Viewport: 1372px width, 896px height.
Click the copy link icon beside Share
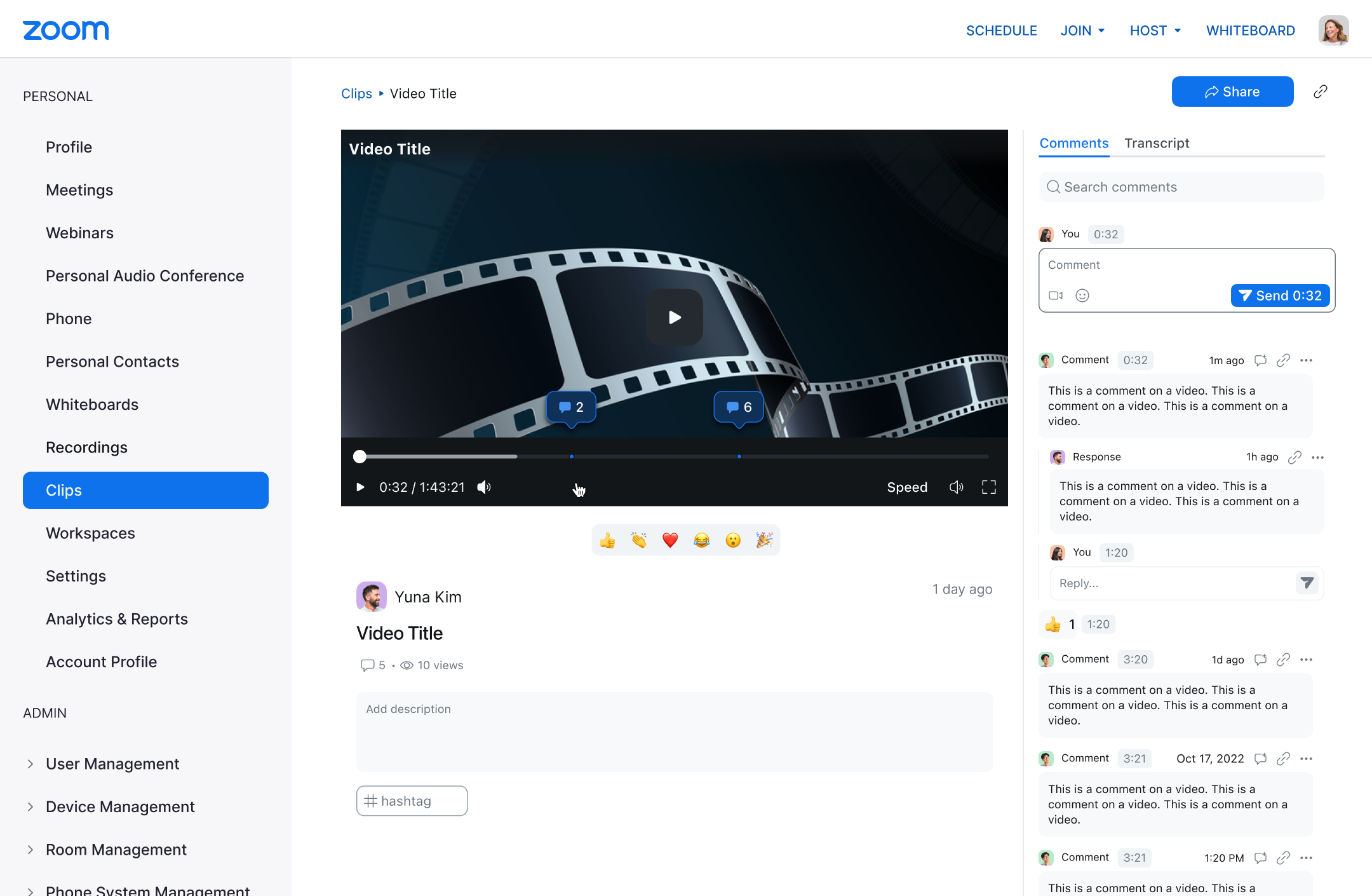[1321, 92]
